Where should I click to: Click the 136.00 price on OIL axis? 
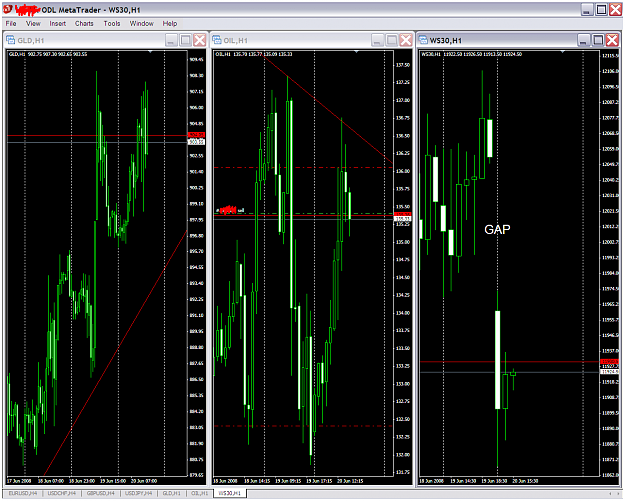403,171
